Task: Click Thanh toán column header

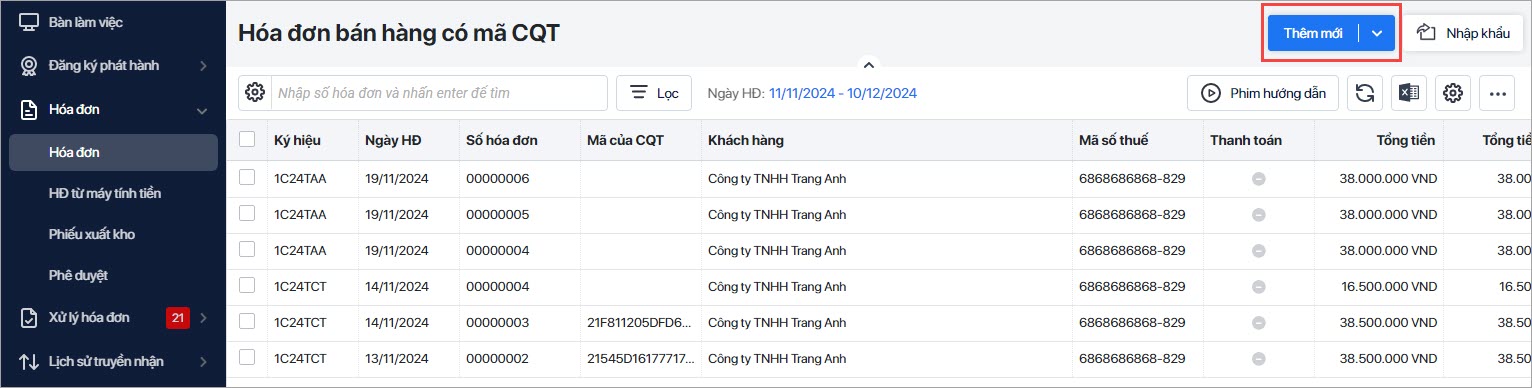Action: pos(1246,140)
